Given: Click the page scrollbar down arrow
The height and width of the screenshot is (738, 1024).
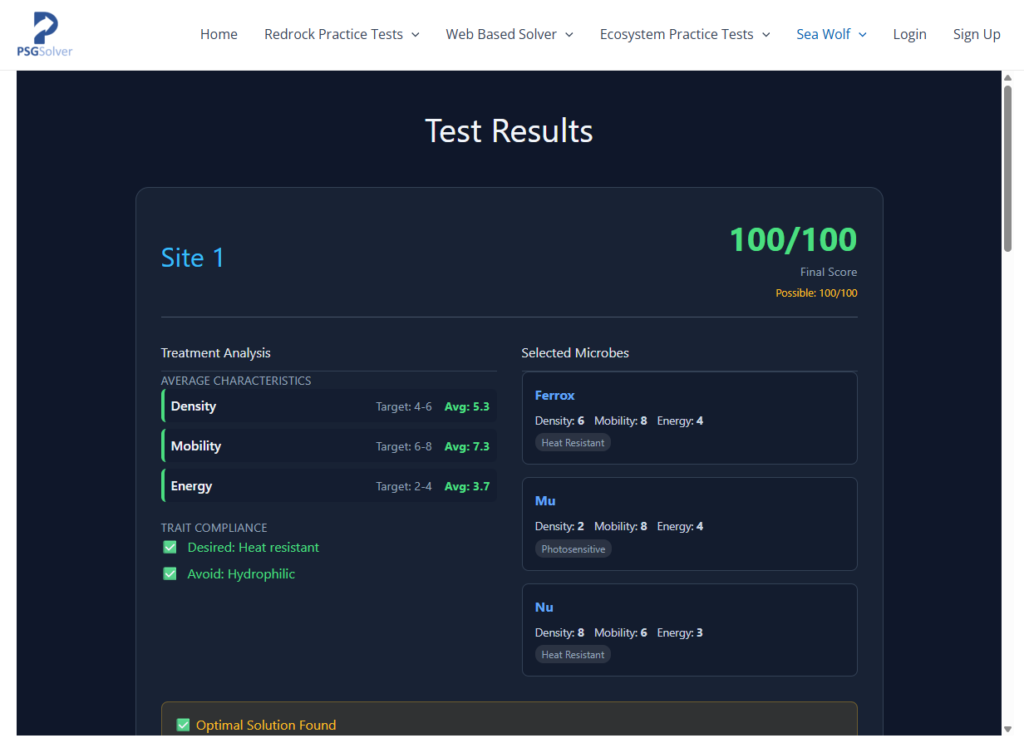Looking at the screenshot, I should 1008,728.
